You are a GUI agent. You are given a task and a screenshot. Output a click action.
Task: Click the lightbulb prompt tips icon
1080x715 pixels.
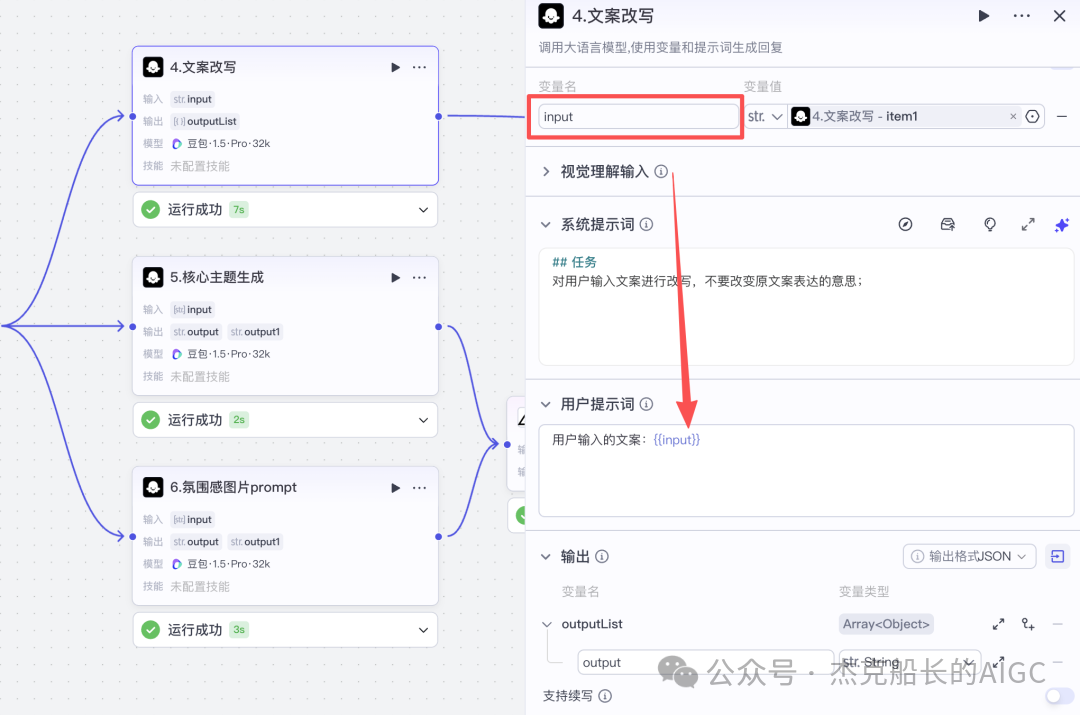[x=989, y=225]
